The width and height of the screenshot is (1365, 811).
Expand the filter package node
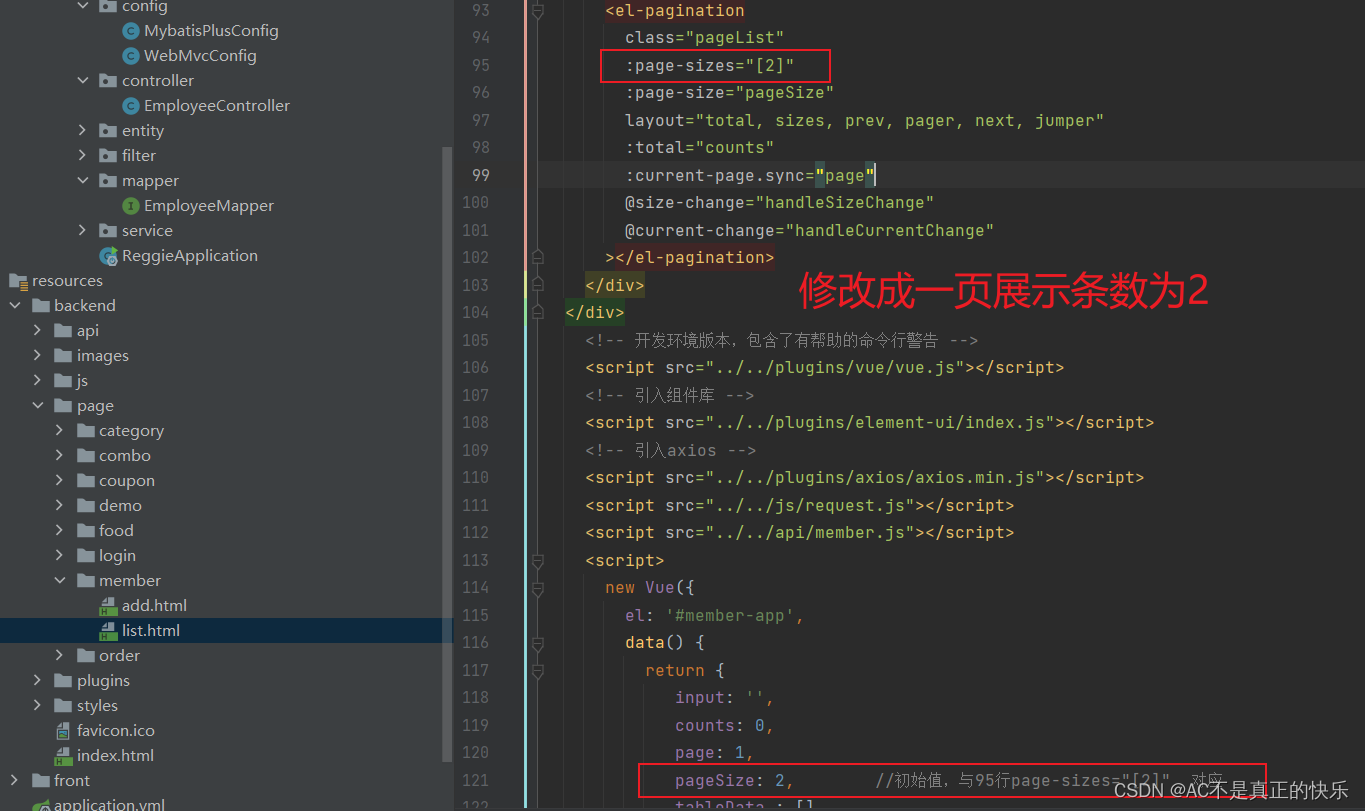(x=83, y=156)
